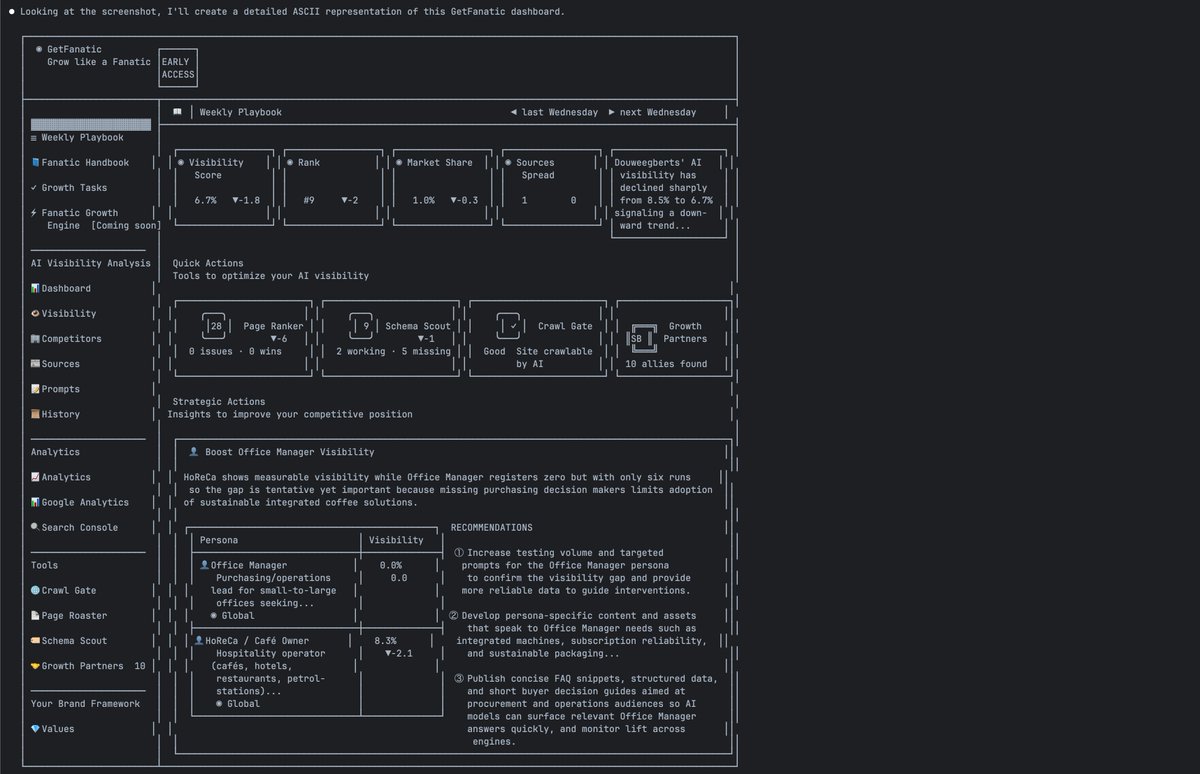Screen dimensions: 1200x774
Task: Click the label emoji beside Schema Scout in sidebar
Action: [35, 640]
